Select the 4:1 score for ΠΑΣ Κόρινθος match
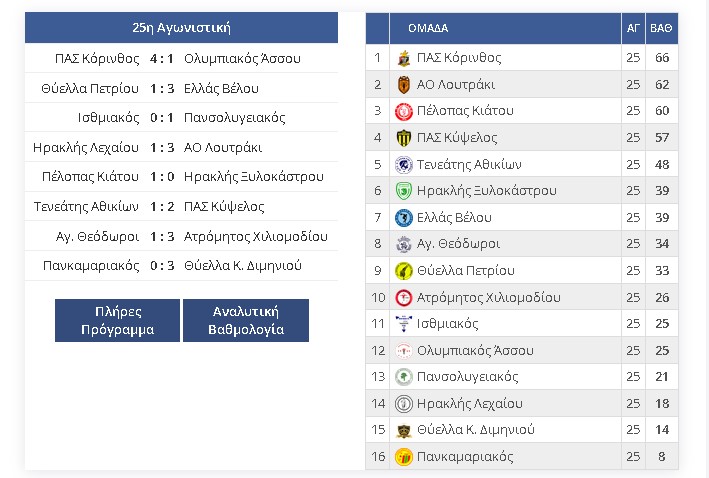This screenshot has width=709, height=478. point(161,59)
